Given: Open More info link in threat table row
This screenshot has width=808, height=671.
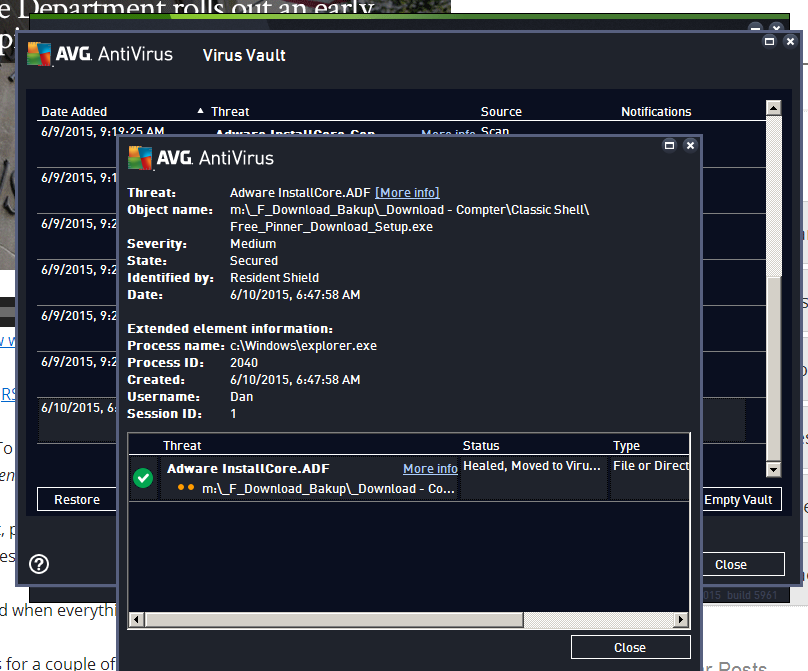Looking at the screenshot, I should [430, 469].
